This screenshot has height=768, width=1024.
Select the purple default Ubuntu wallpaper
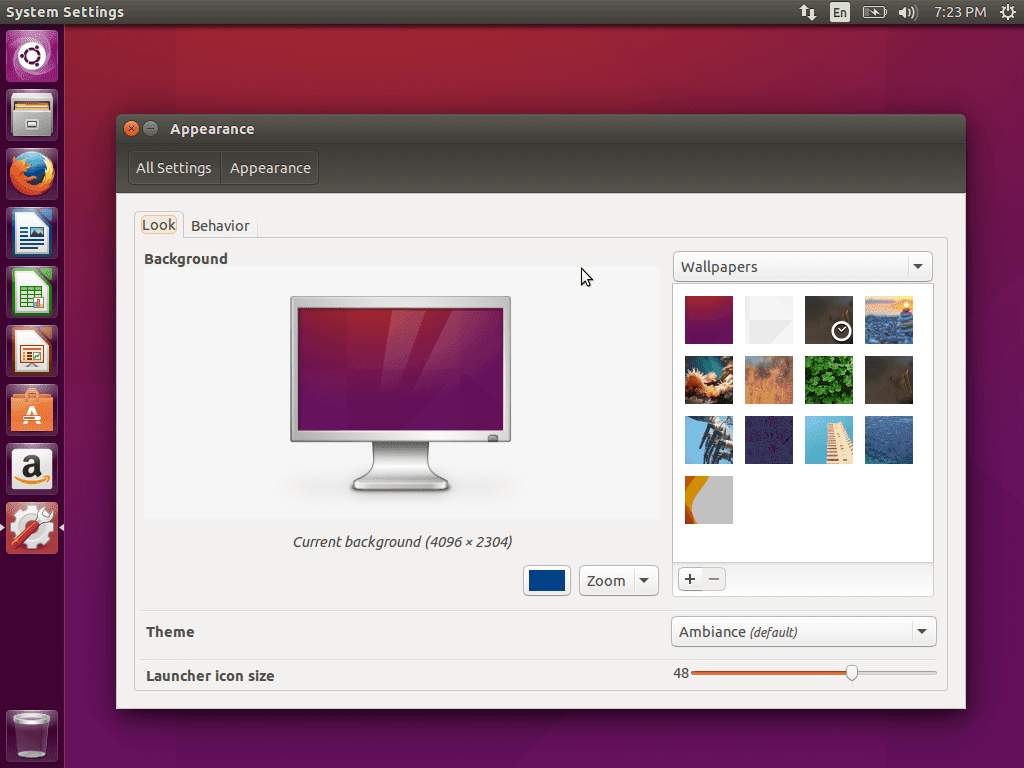coord(708,320)
